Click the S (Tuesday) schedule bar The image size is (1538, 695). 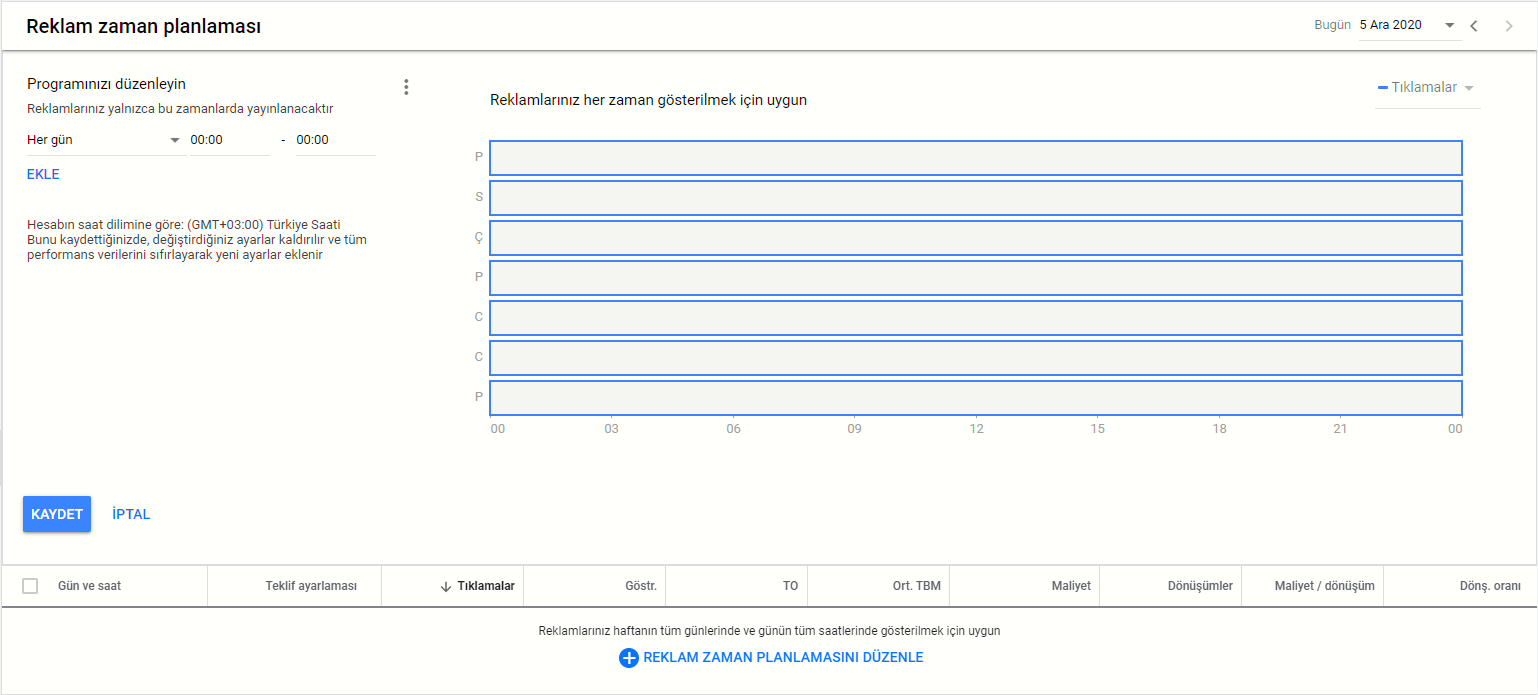[x=975, y=198]
